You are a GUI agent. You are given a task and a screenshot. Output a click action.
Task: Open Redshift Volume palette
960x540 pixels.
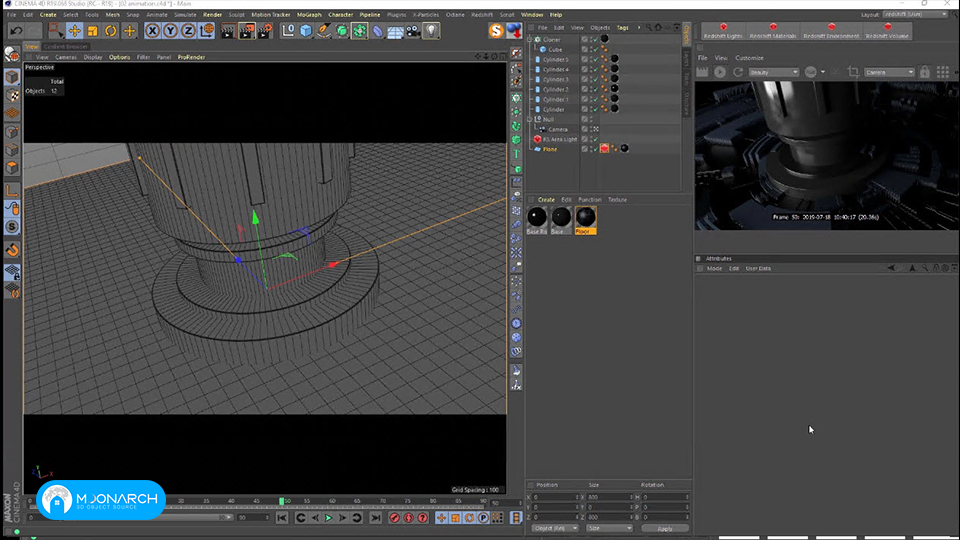tap(887, 31)
